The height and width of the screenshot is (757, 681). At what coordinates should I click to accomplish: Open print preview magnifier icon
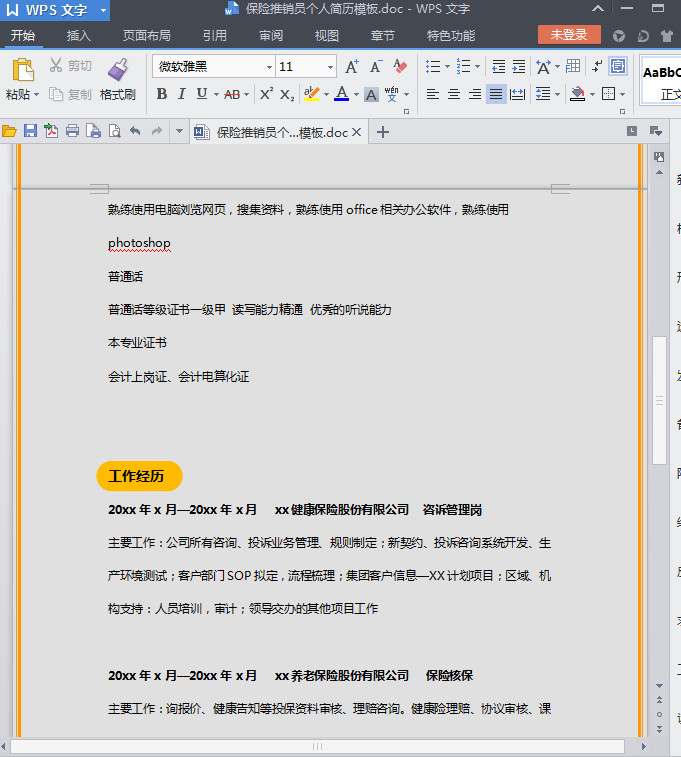[x=114, y=131]
